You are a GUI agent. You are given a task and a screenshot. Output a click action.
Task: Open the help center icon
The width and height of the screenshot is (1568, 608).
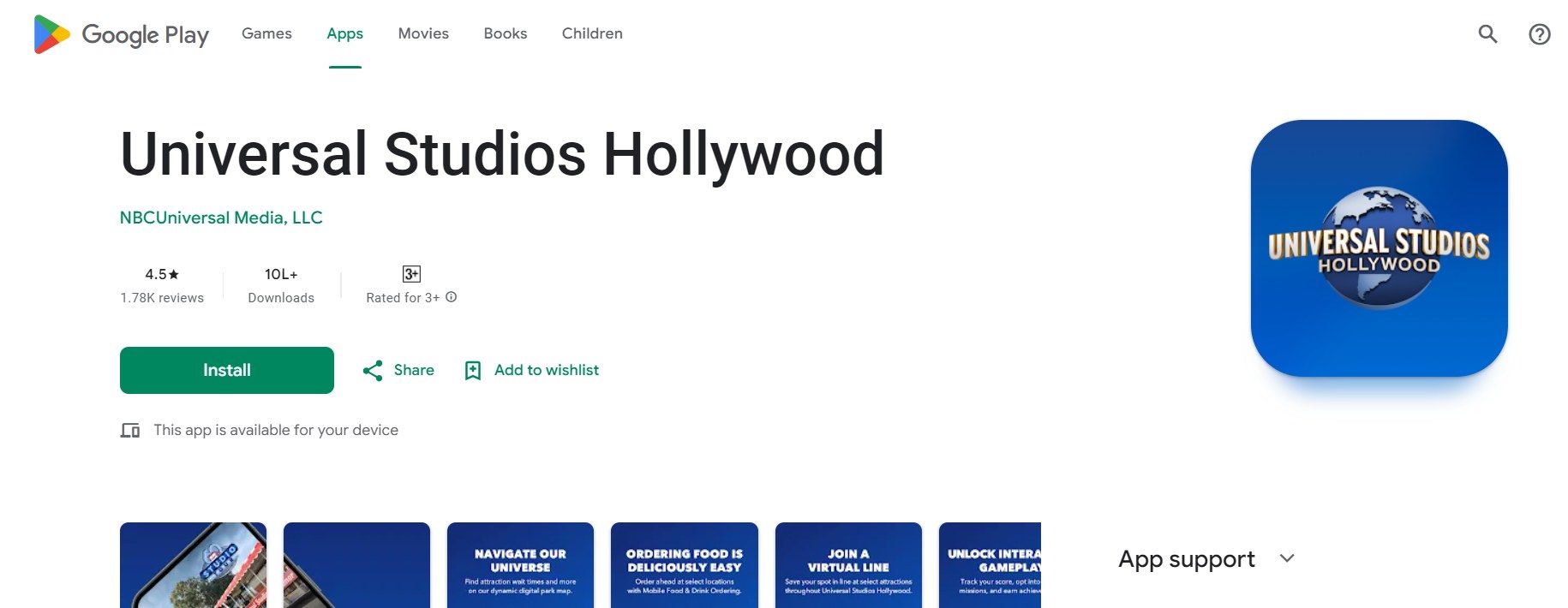coord(1540,34)
